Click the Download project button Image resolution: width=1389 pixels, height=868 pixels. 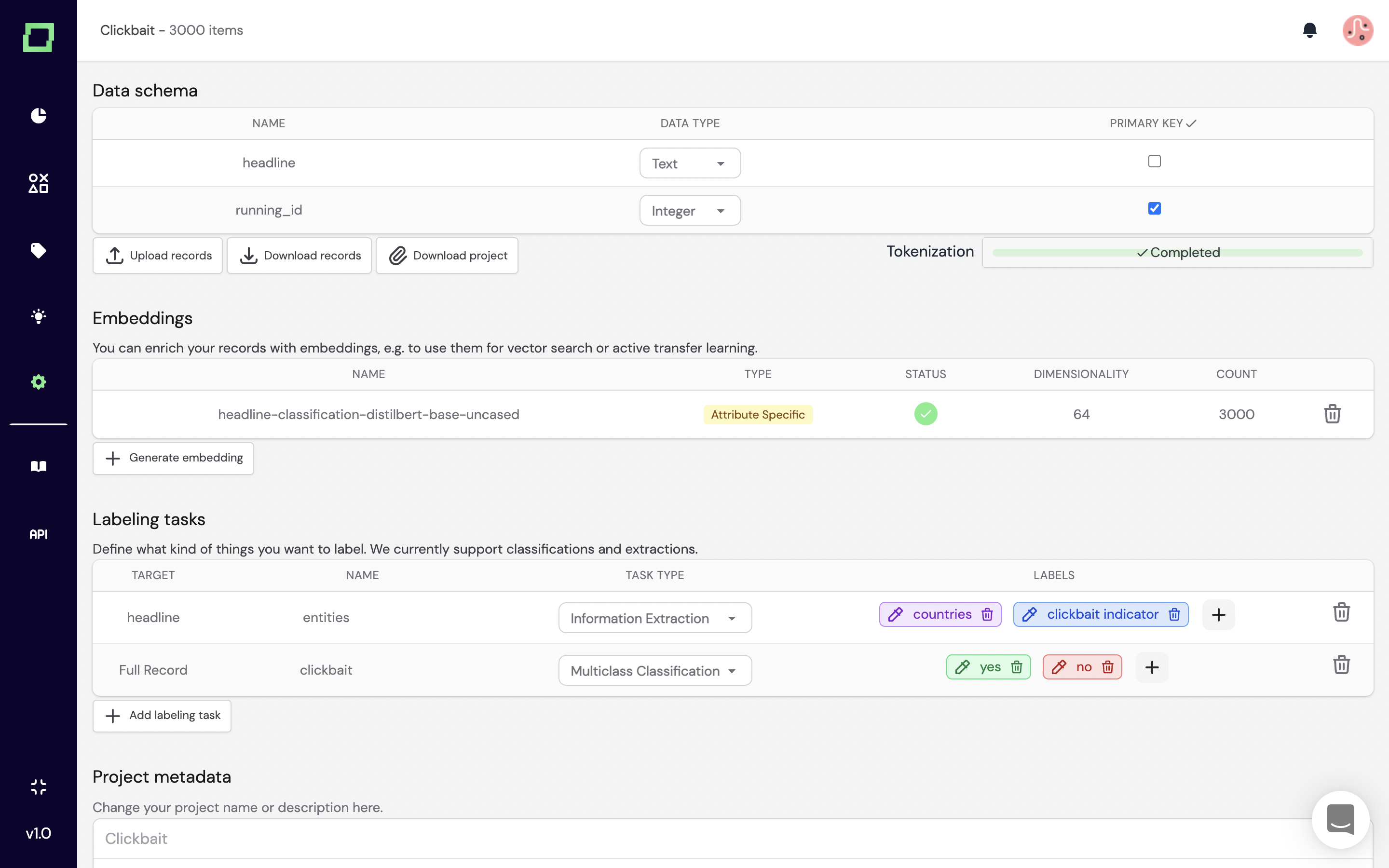[447, 256]
